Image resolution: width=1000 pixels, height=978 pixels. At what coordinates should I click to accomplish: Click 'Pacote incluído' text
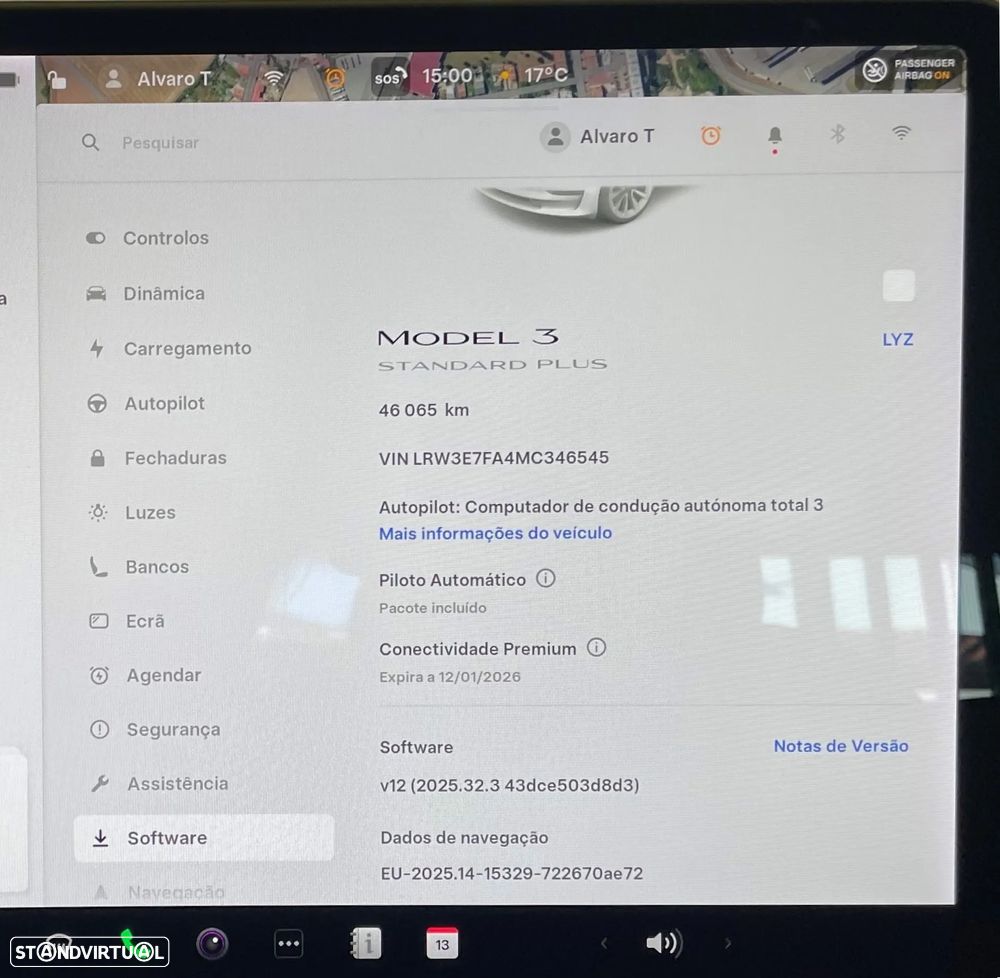click(432, 608)
